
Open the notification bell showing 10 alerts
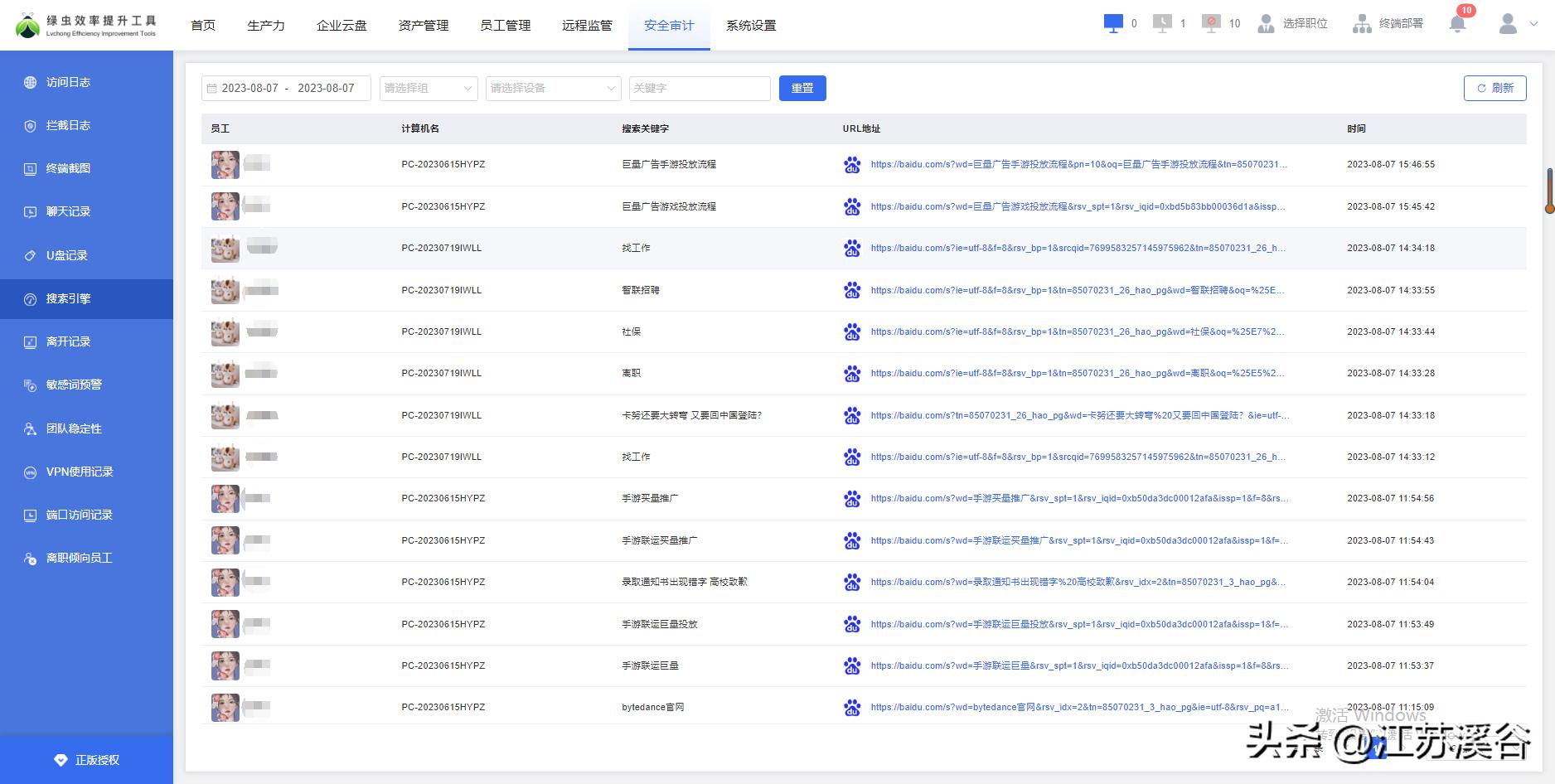(x=1456, y=23)
